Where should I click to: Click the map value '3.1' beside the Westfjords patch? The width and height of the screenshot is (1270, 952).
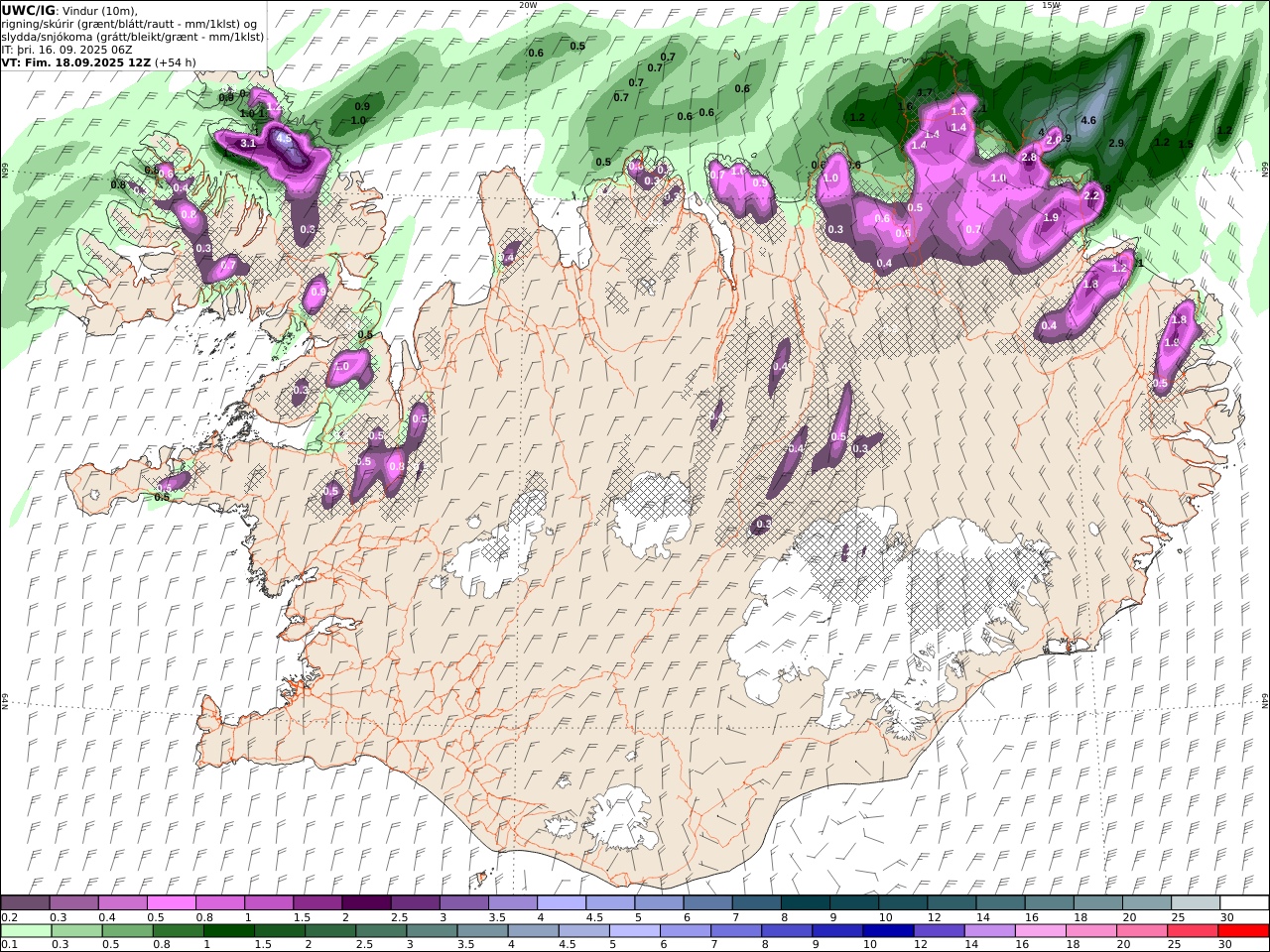click(249, 143)
